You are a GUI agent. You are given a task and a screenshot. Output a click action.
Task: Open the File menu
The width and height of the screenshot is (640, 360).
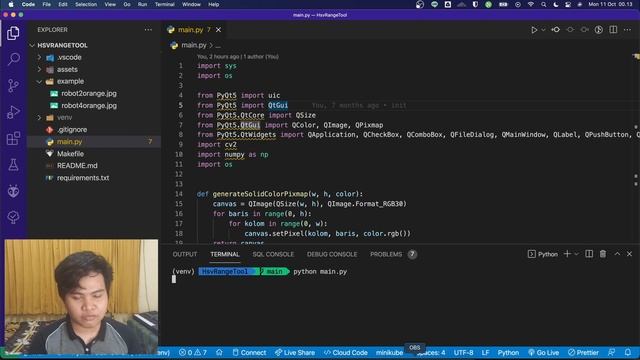tap(47, 4)
